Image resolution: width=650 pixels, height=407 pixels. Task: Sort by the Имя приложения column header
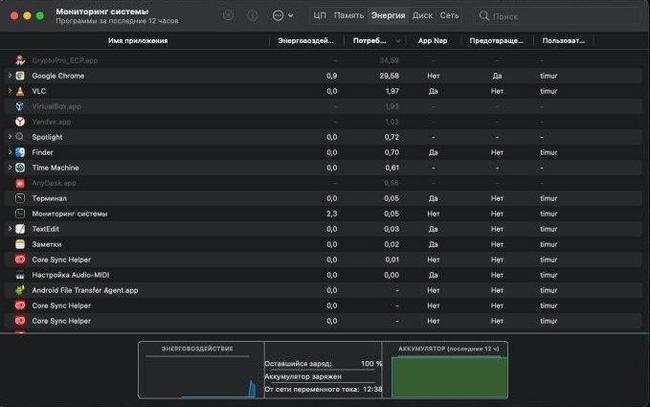138,41
